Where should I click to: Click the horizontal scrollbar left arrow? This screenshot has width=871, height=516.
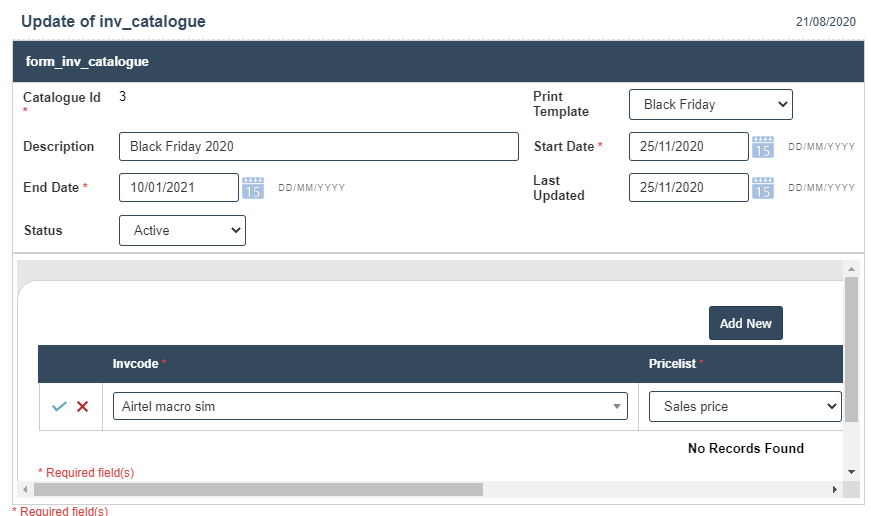[x=26, y=490]
